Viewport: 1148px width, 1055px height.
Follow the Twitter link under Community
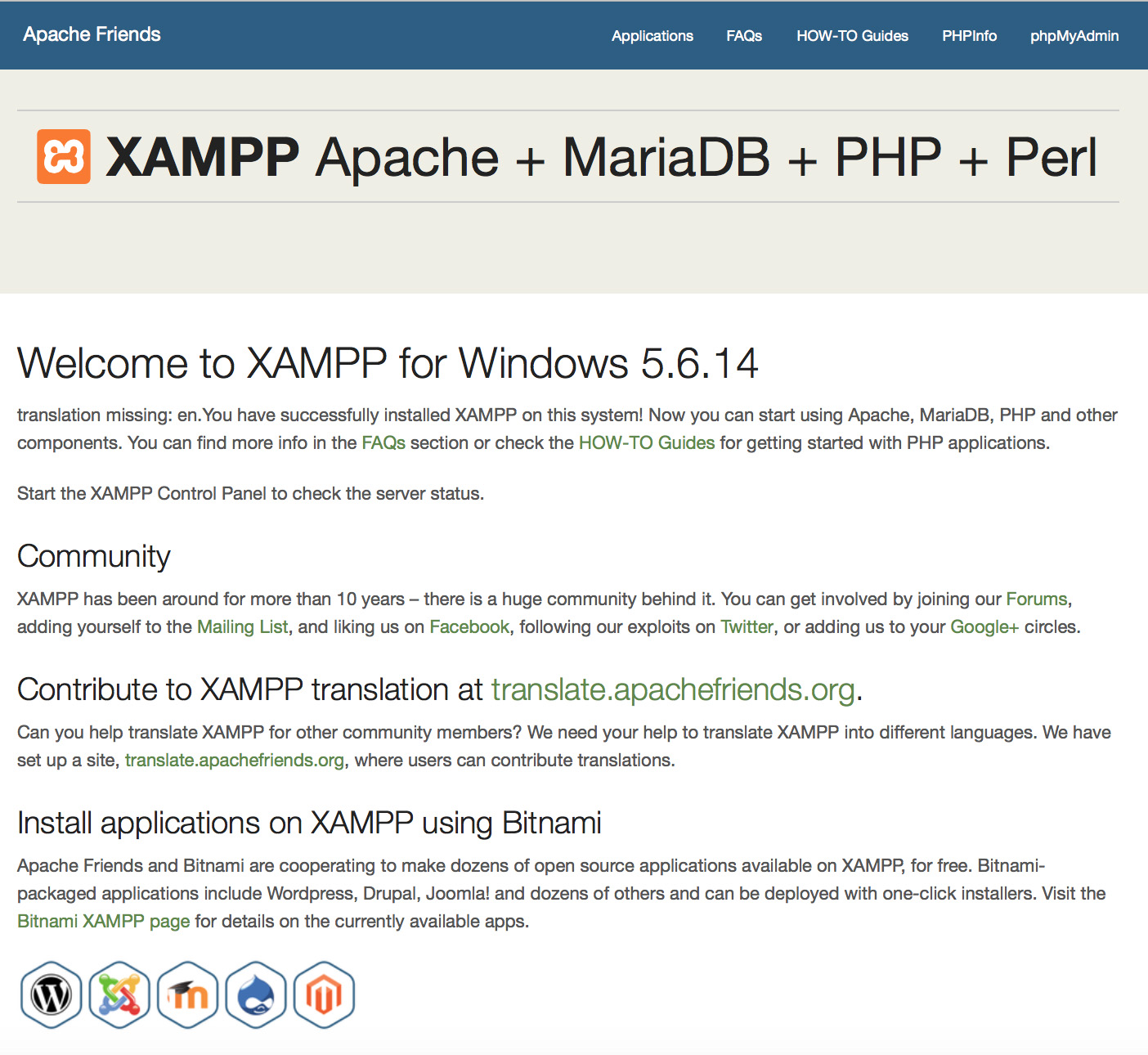pyautogui.click(x=746, y=626)
